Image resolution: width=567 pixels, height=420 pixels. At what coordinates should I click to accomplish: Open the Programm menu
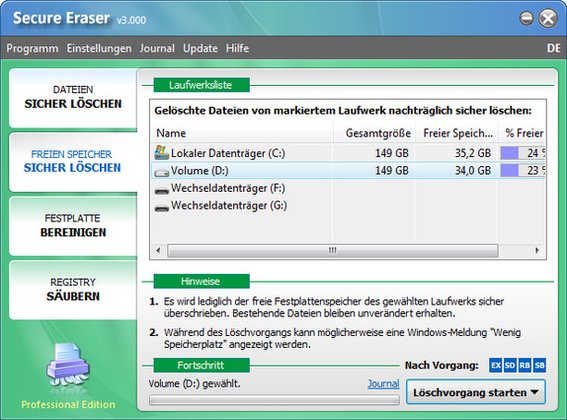point(32,48)
